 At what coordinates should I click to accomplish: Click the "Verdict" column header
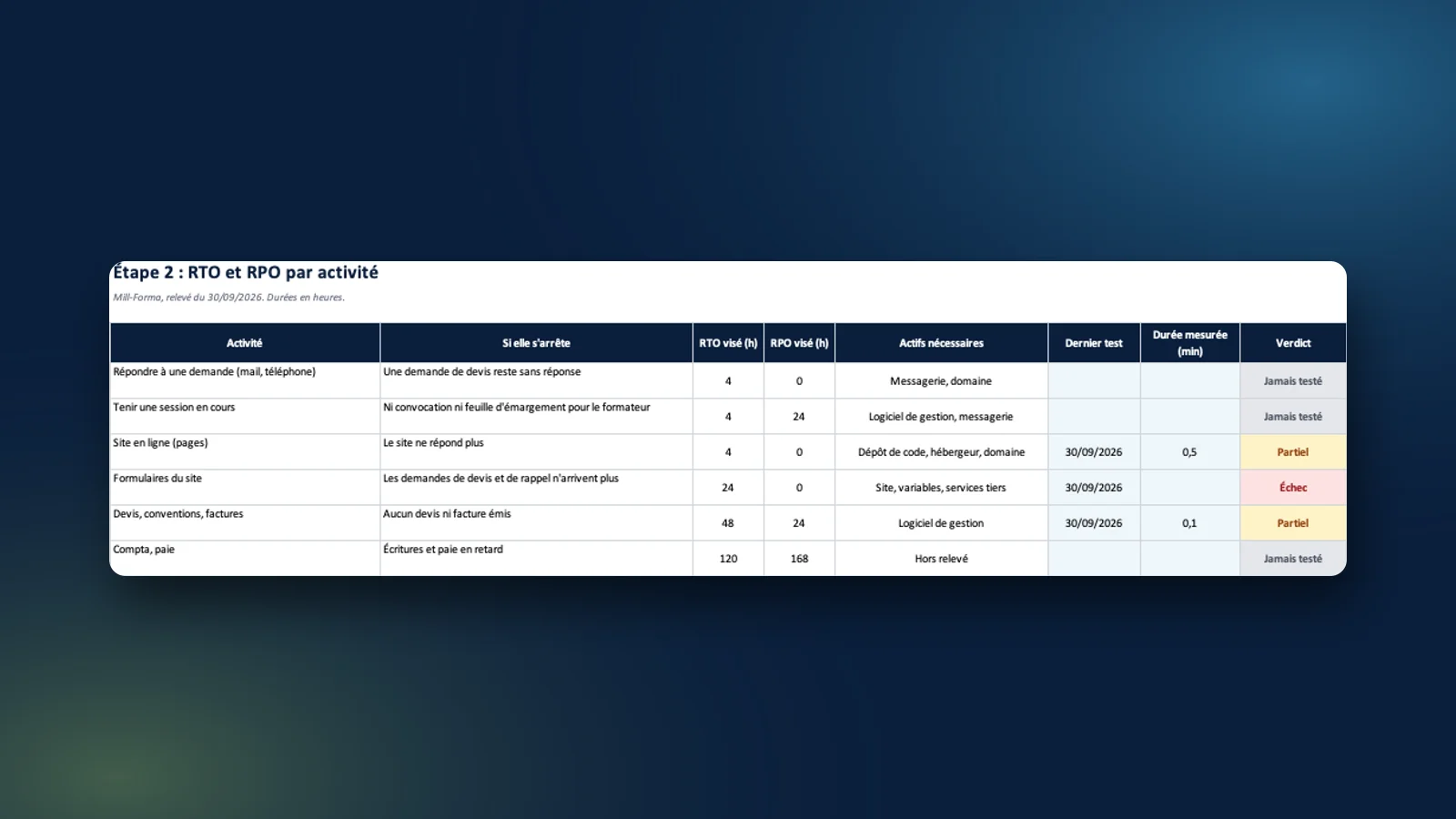[1293, 343]
